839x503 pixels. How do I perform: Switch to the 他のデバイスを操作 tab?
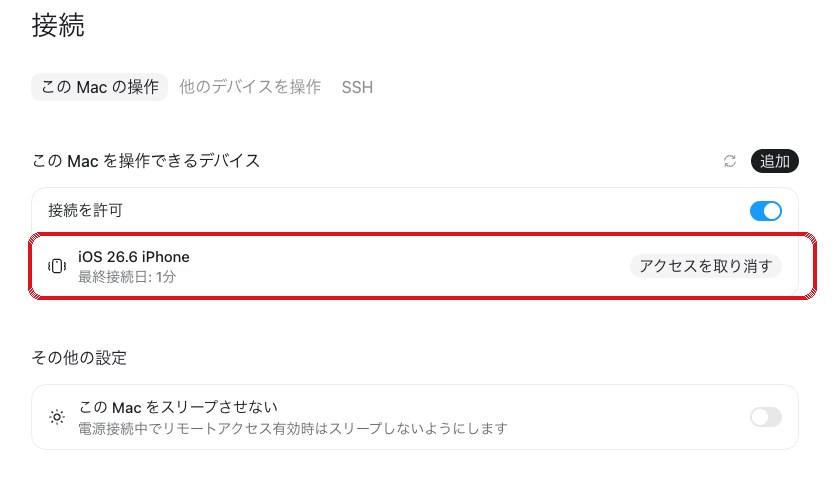pyautogui.click(x=250, y=87)
